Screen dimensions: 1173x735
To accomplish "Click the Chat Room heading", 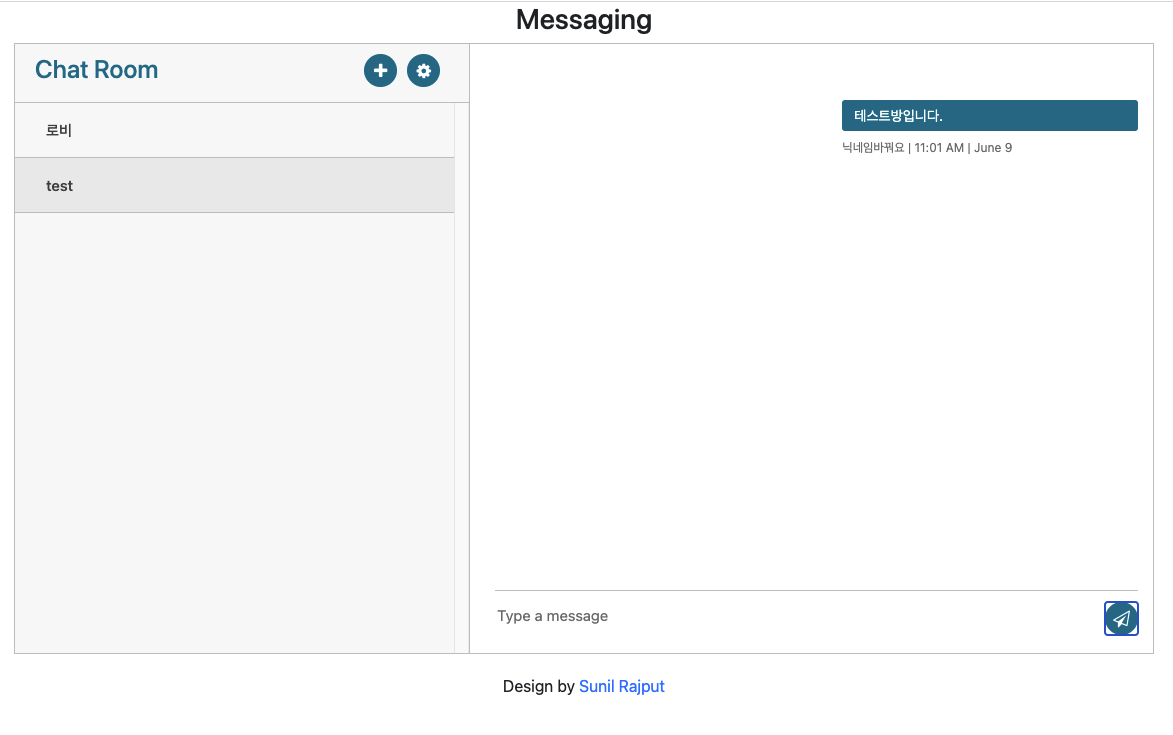I will 97,70.
